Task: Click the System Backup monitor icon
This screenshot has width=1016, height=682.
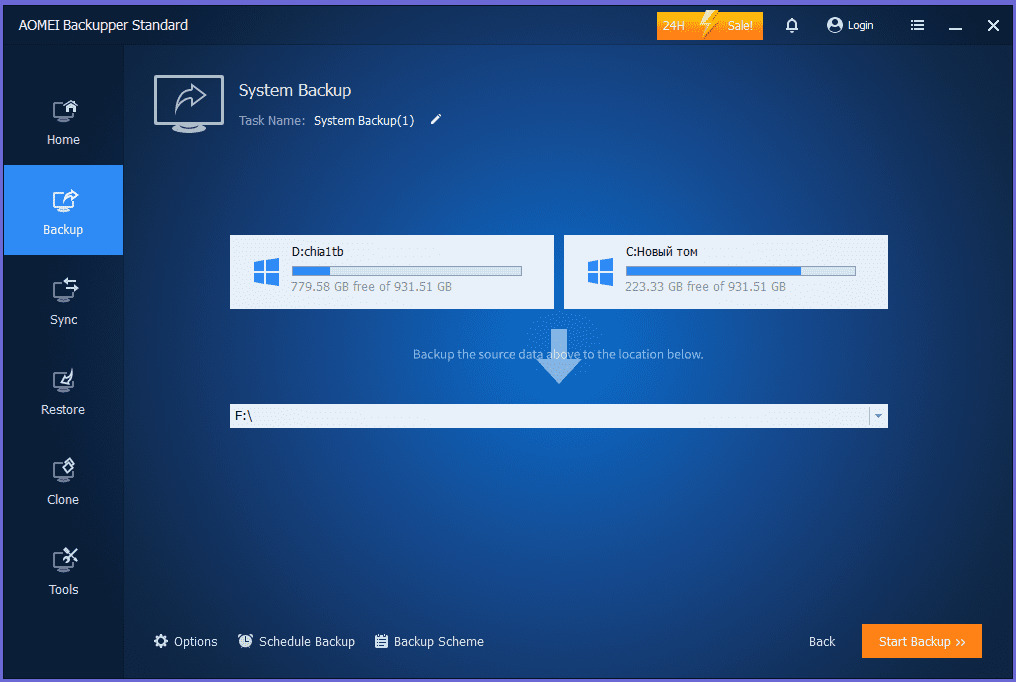Action: coord(189,104)
